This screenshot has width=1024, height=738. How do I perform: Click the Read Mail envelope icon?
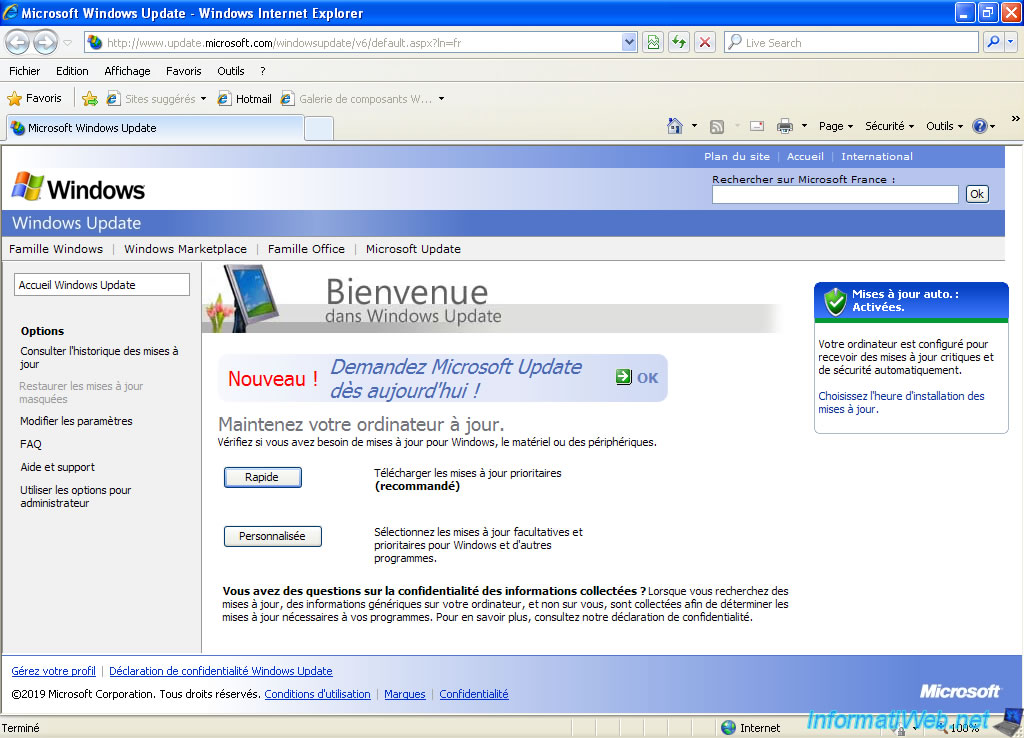[757, 126]
